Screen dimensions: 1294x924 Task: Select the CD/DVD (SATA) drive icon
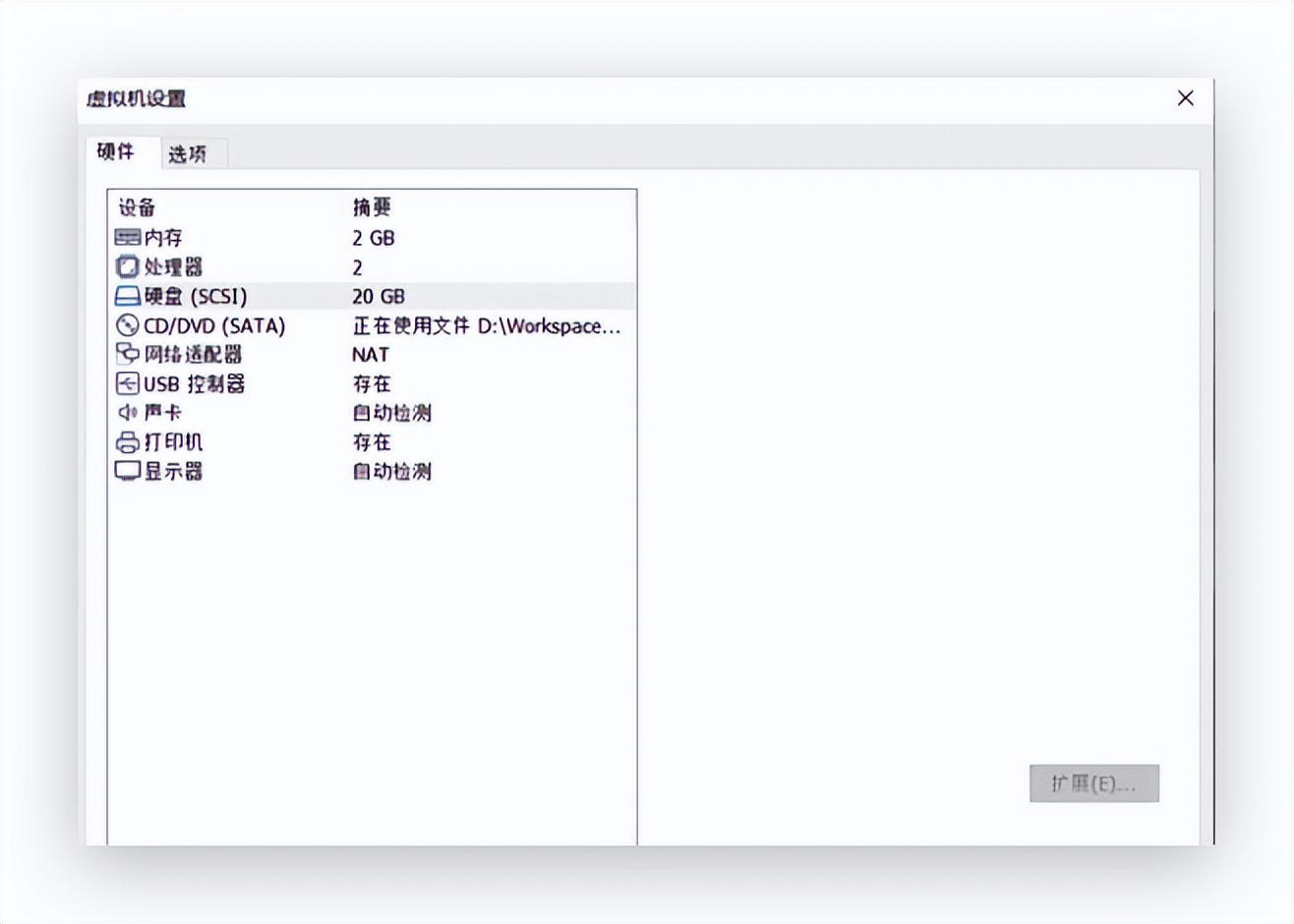coord(127,324)
